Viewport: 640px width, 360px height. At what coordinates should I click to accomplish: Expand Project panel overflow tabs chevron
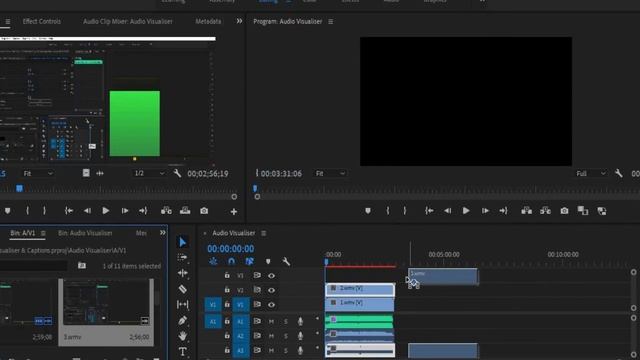pyautogui.click(x=162, y=233)
